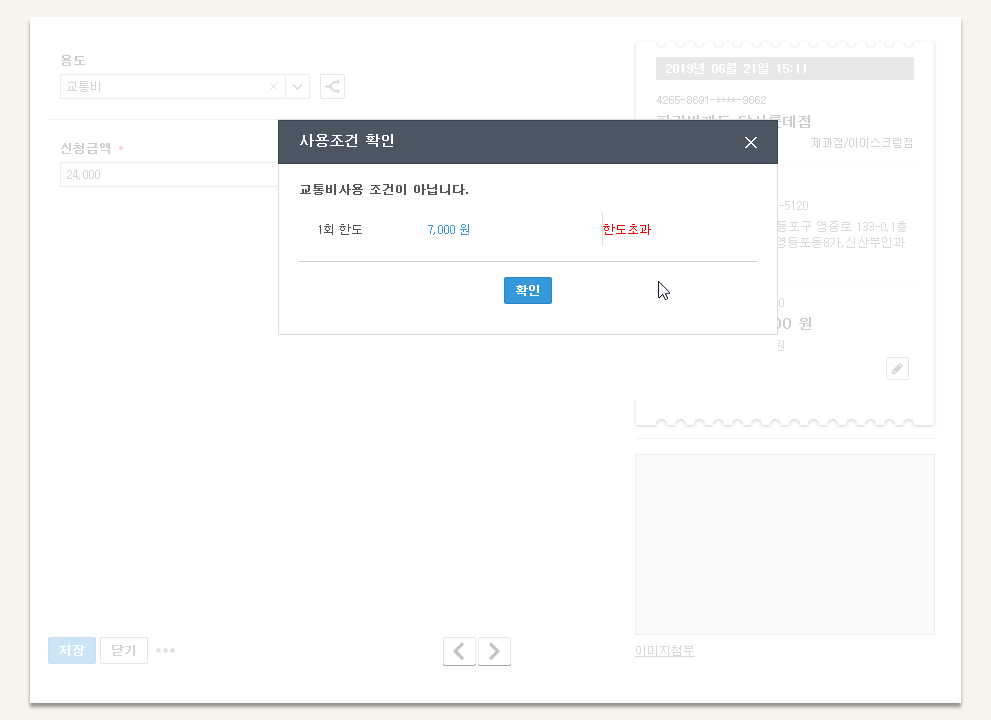Click the 제과점/아이스크림점 category text
This screenshot has width=991, height=720.
pyautogui.click(x=862, y=143)
